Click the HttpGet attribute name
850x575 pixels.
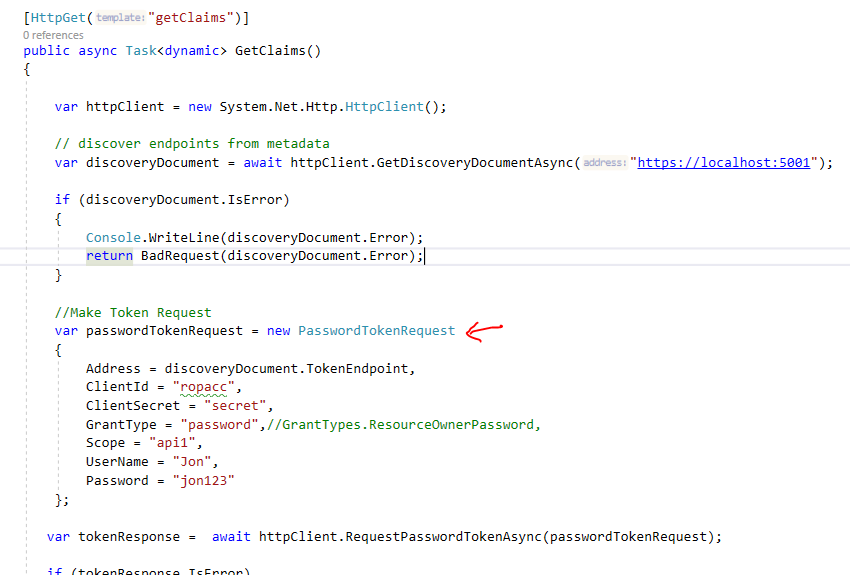pos(58,18)
